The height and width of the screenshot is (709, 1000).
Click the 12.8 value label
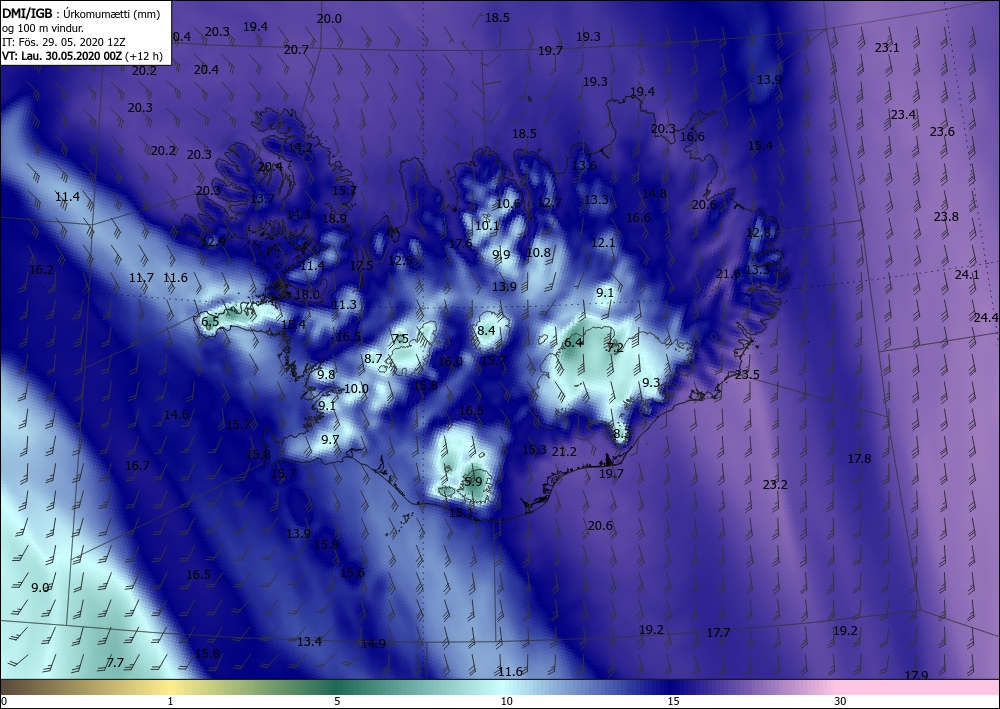click(x=758, y=233)
